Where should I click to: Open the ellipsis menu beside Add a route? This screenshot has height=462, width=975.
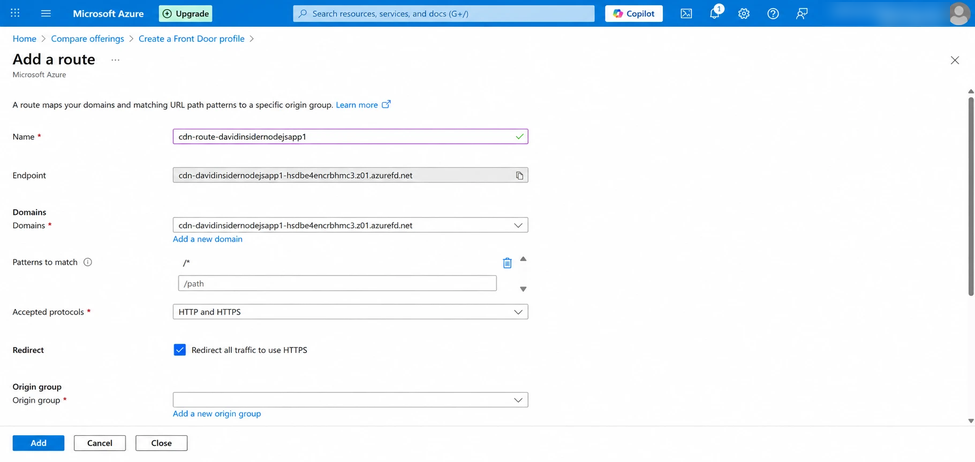click(x=115, y=60)
